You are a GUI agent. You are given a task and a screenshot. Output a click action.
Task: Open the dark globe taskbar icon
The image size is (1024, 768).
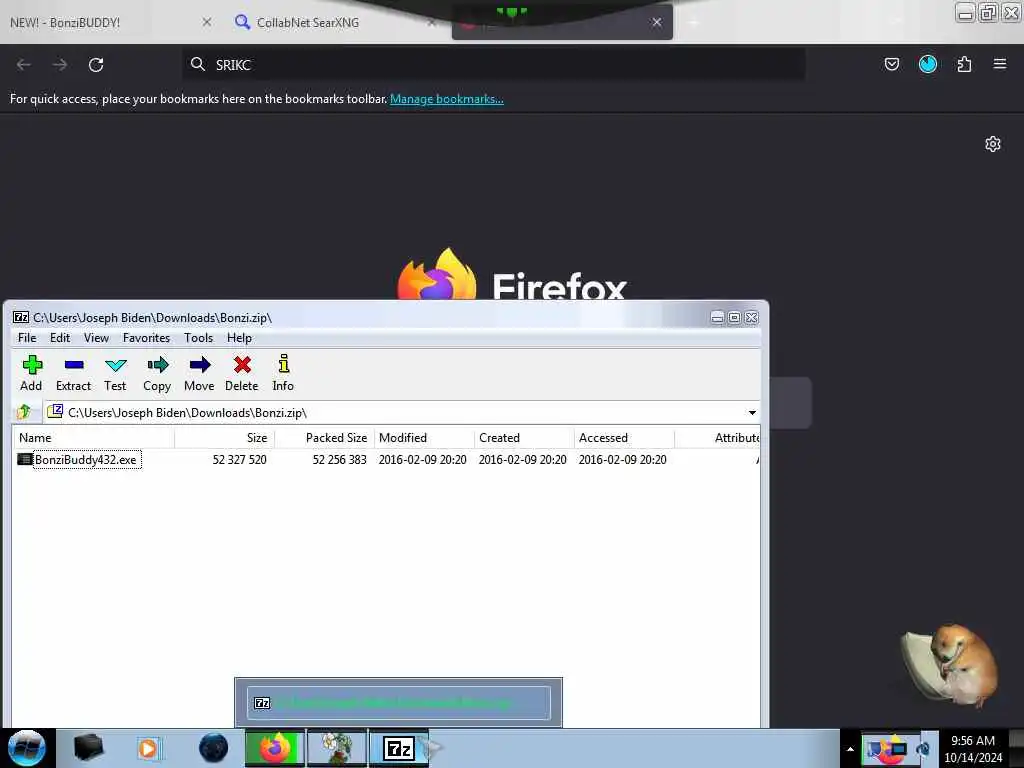(x=214, y=748)
